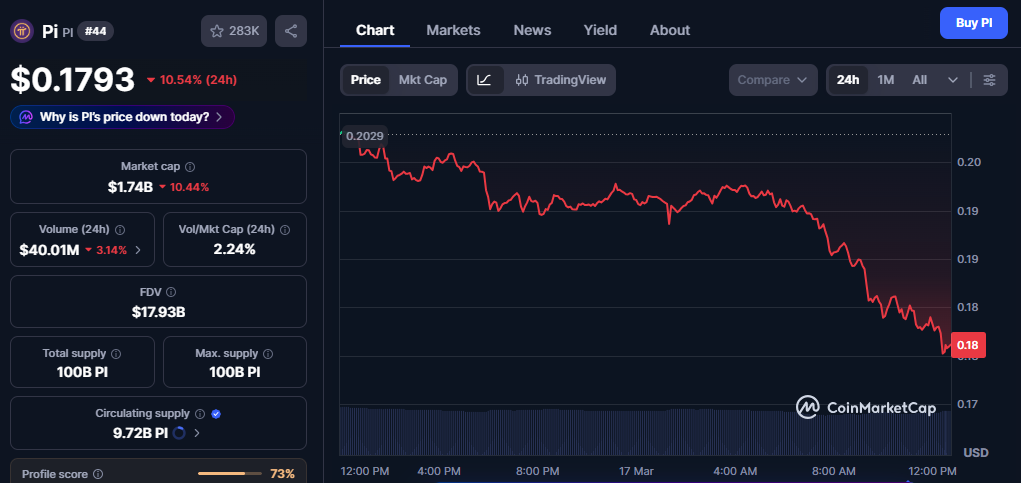Open the Compare dropdown
The height and width of the screenshot is (483, 1021).
(x=773, y=80)
